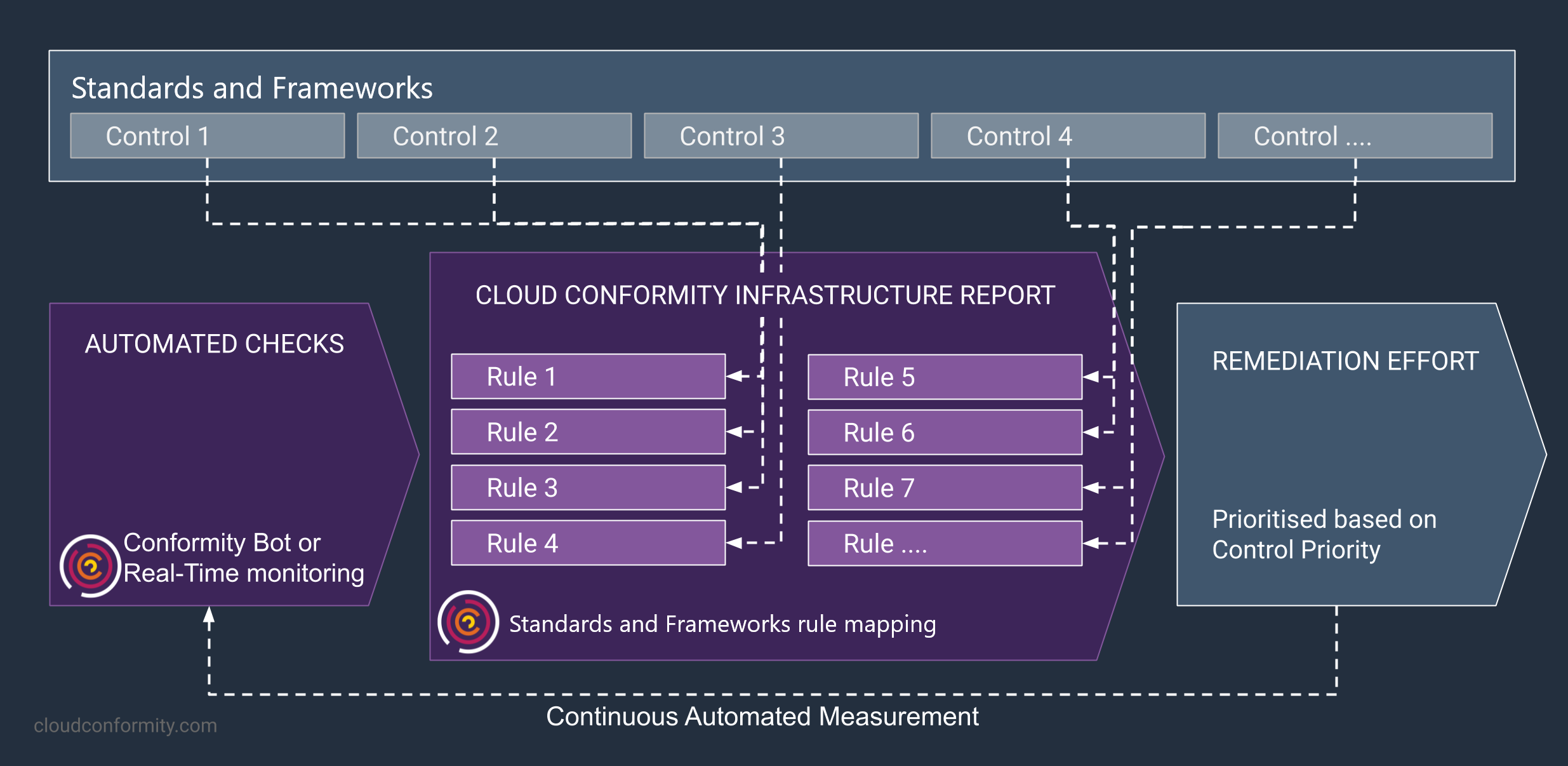Click the 'Standards and Frameworks' heading
This screenshot has height=766, width=1568.
[x=252, y=88]
